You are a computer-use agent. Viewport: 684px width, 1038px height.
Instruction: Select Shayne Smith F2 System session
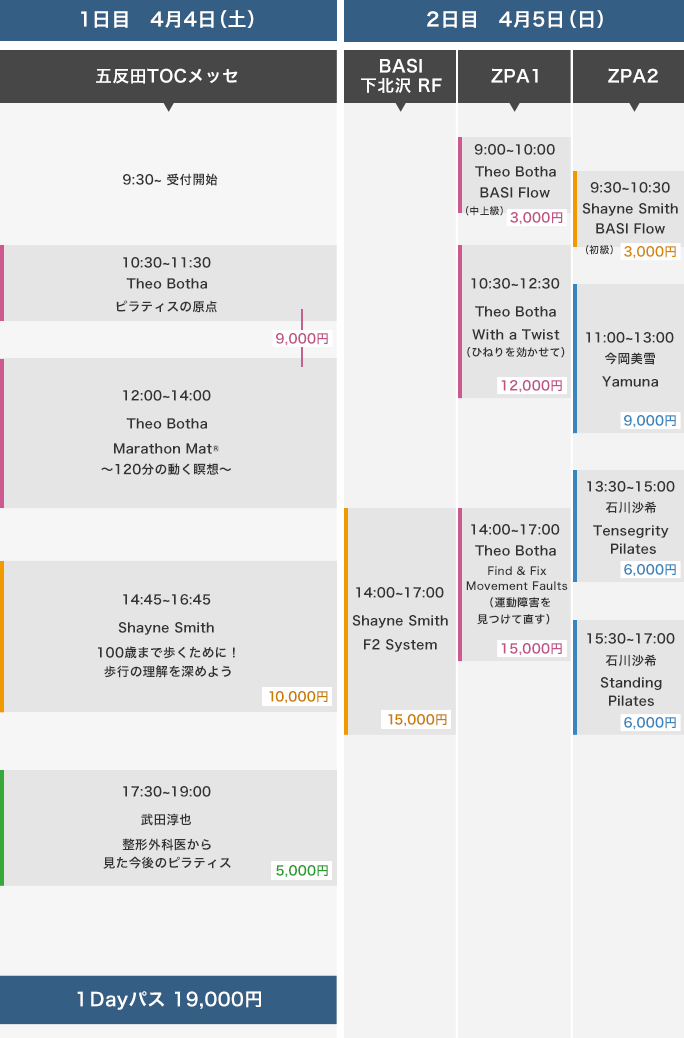(400, 620)
